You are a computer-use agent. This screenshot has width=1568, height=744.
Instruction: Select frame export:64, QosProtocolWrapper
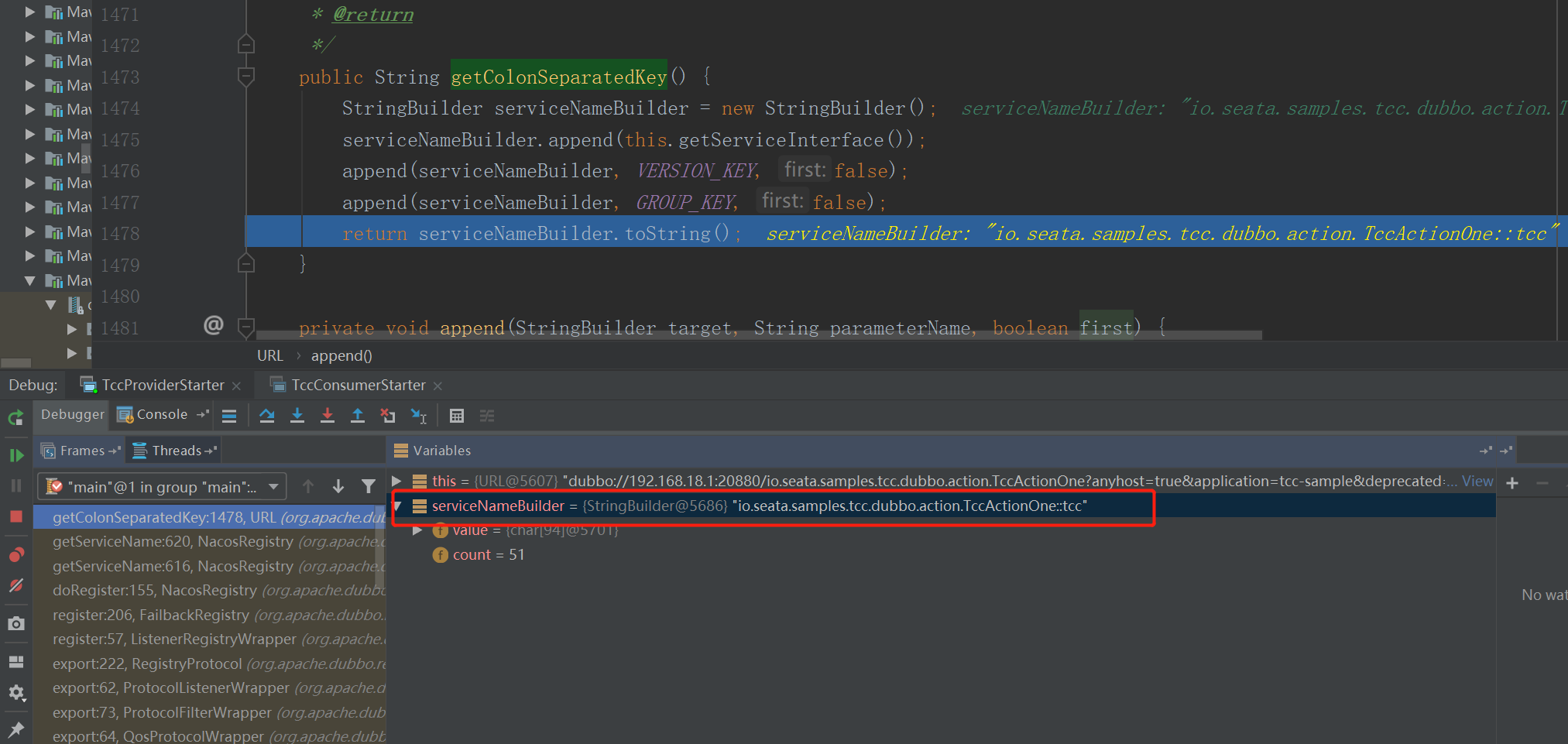point(210,736)
